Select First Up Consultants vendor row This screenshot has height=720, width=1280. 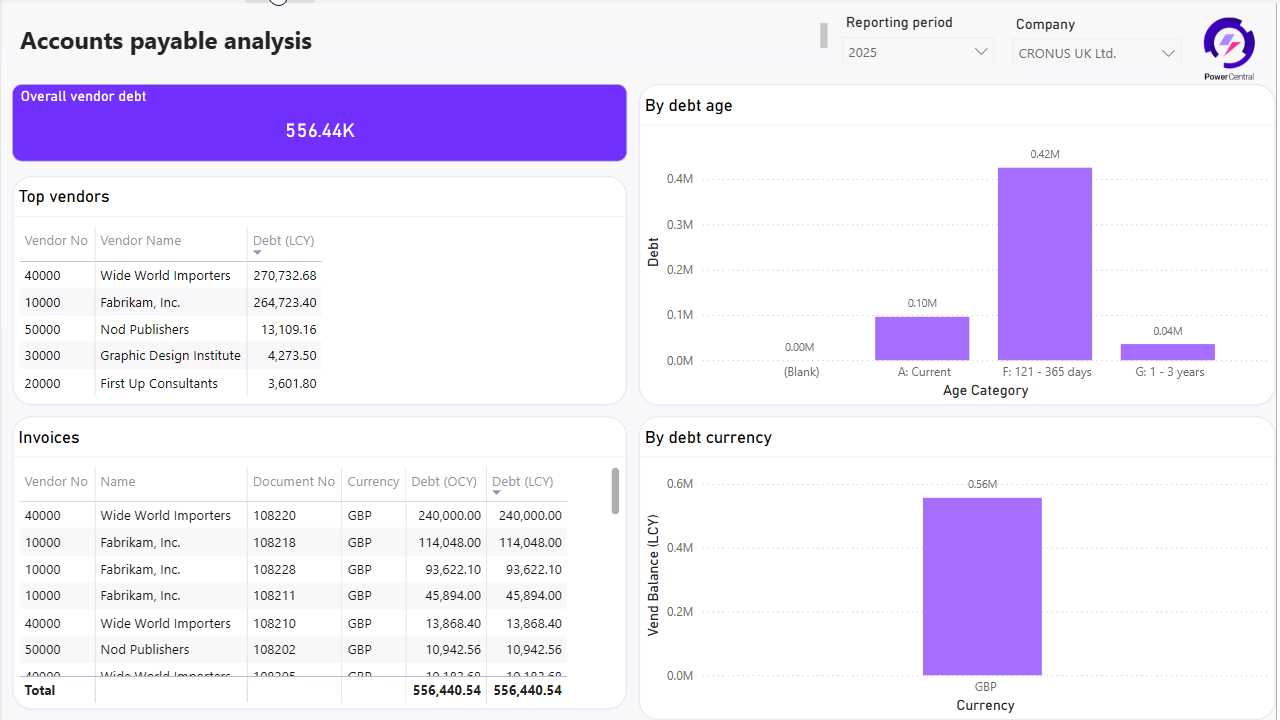click(170, 383)
